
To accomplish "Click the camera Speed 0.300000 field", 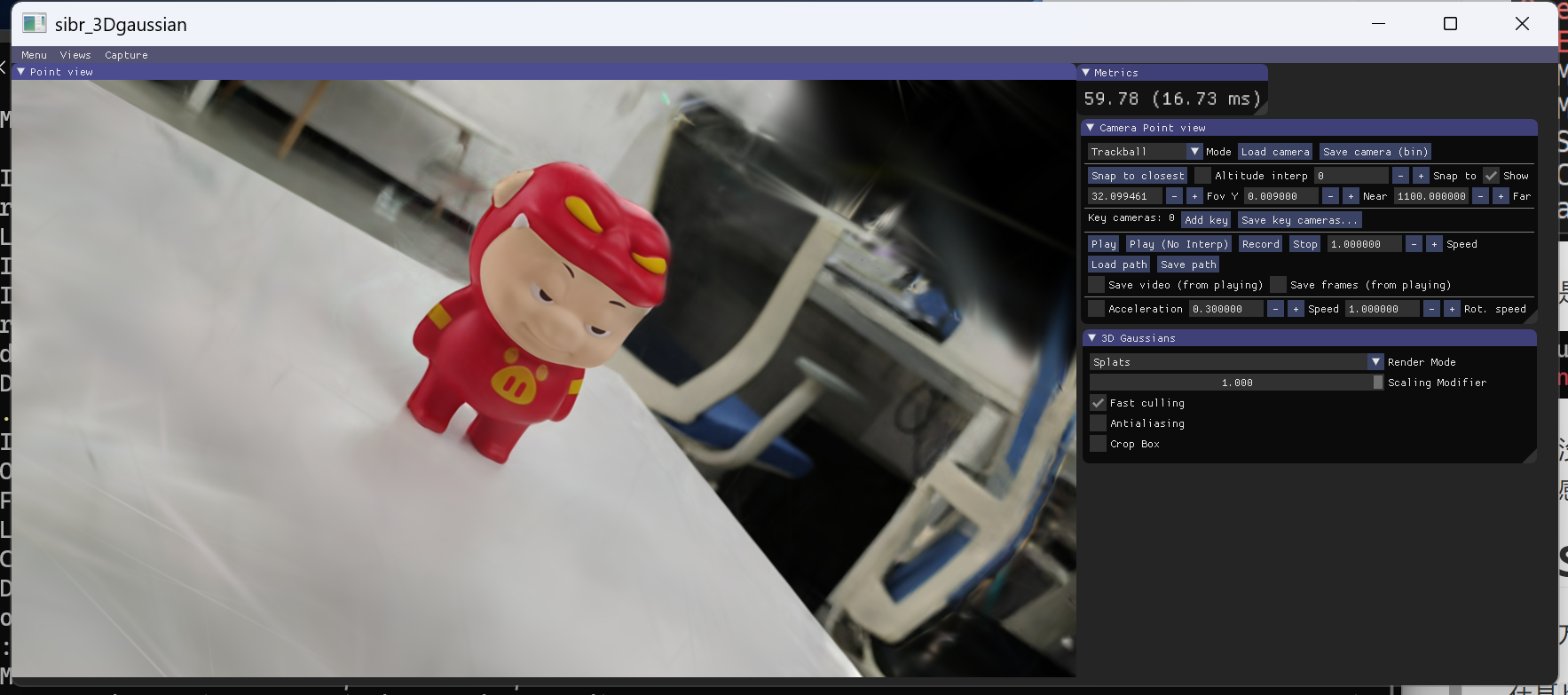I will (x=1226, y=309).
